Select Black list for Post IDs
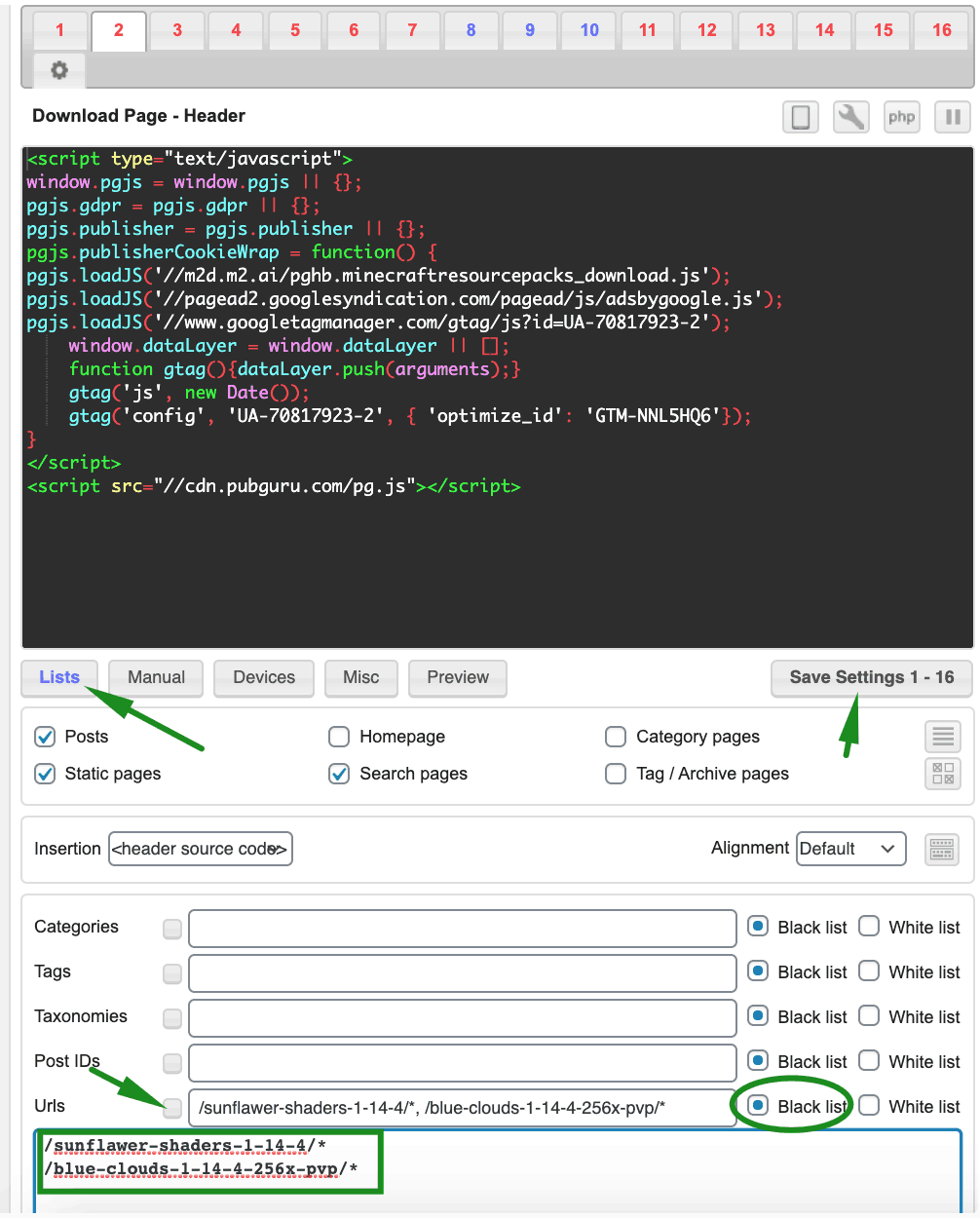The image size is (980, 1218). pos(758,1061)
